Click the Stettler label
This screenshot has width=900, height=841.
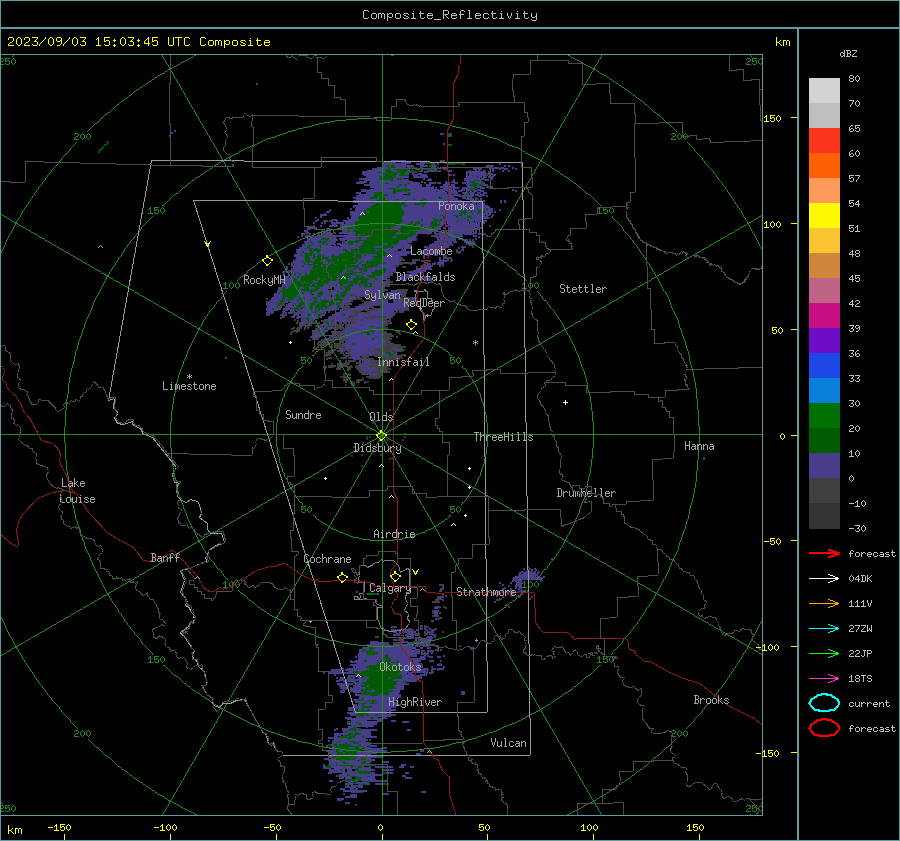click(x=583, y=289)
